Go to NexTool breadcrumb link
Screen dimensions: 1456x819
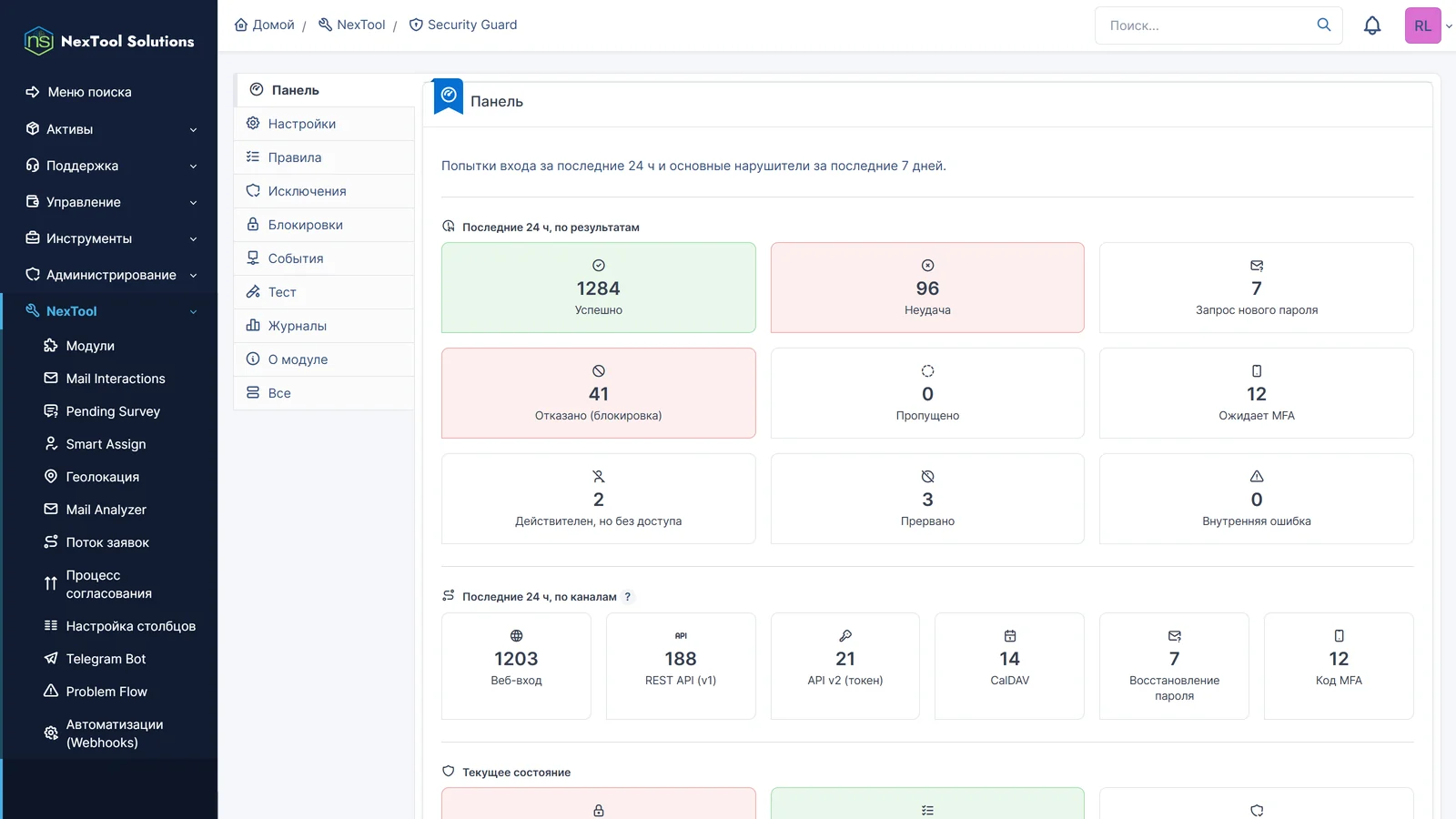click(352, 25)
